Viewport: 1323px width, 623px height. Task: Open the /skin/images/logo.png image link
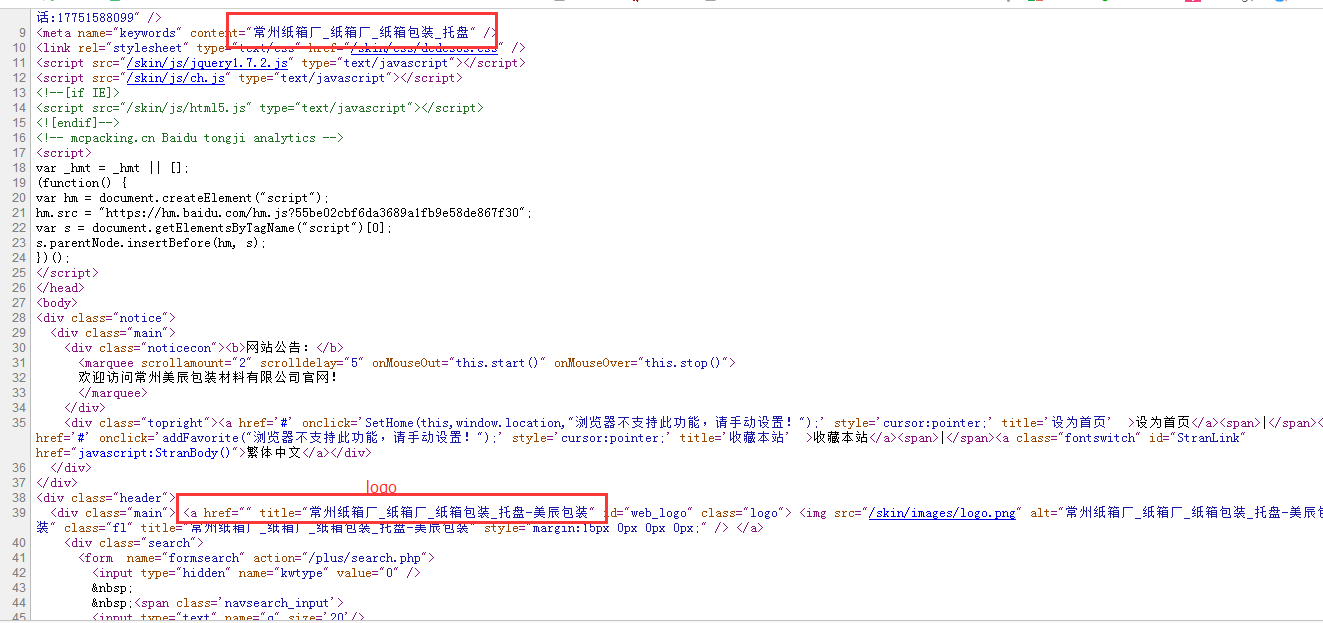tap(943, 512)
